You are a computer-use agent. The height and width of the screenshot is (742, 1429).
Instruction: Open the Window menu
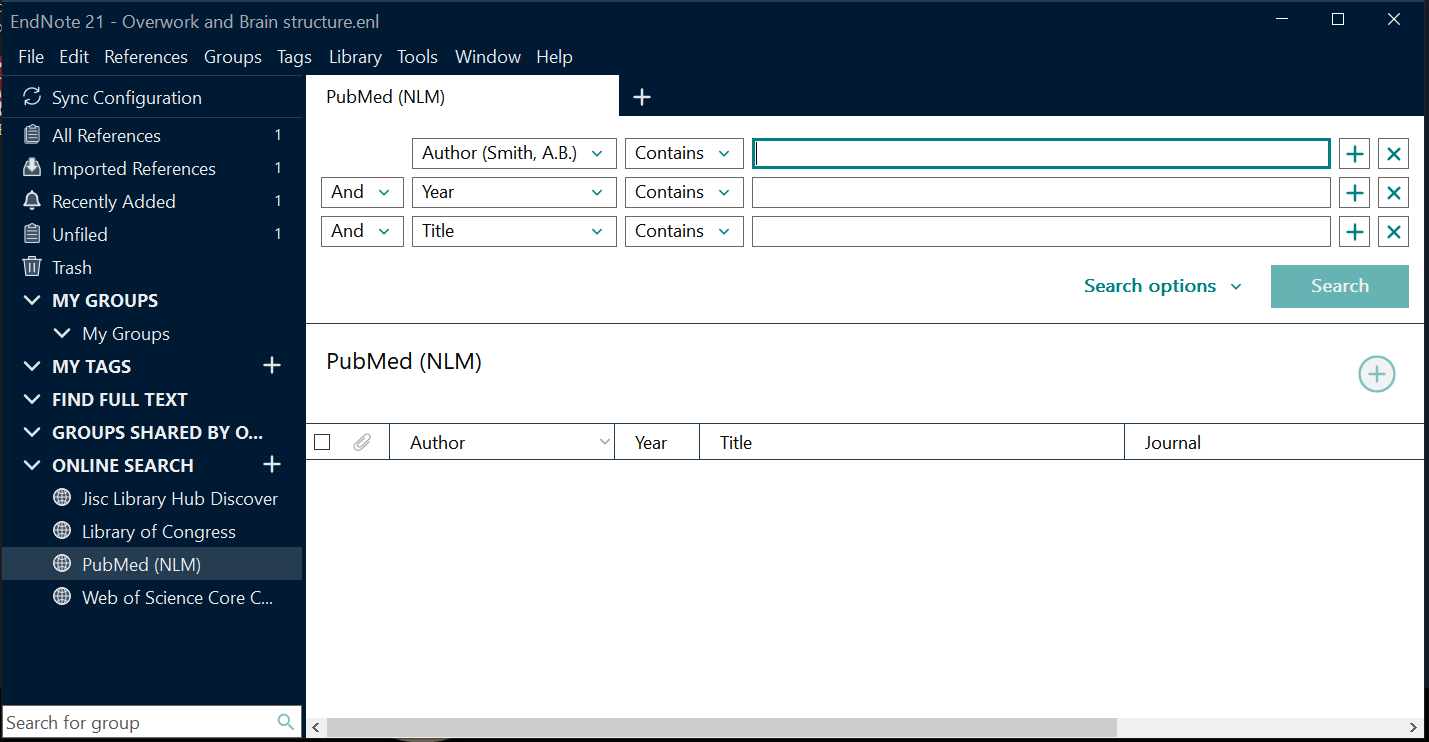tap(488, 57)
